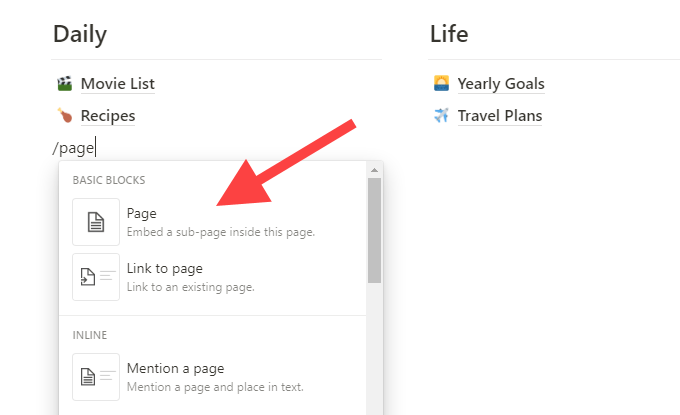
Task: Open the Yearly Goals page
Action: click(x=500, y=84)
